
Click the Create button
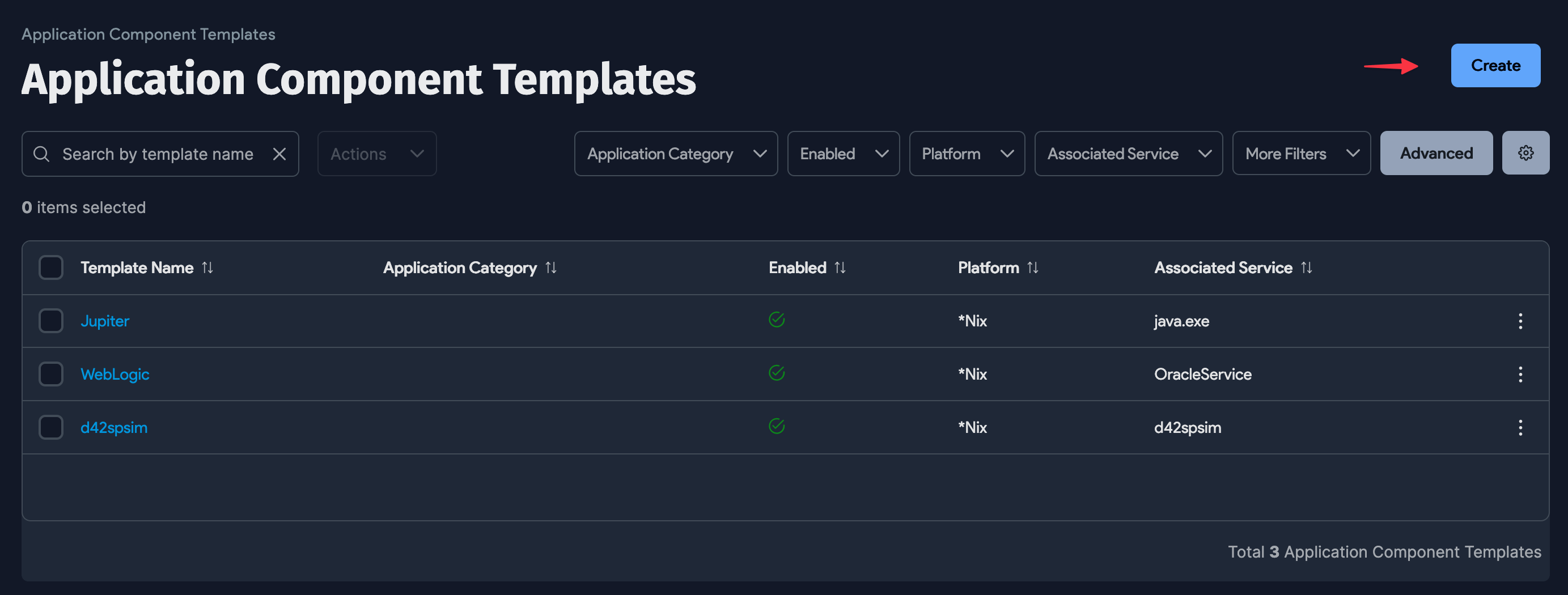[1495, 65]
